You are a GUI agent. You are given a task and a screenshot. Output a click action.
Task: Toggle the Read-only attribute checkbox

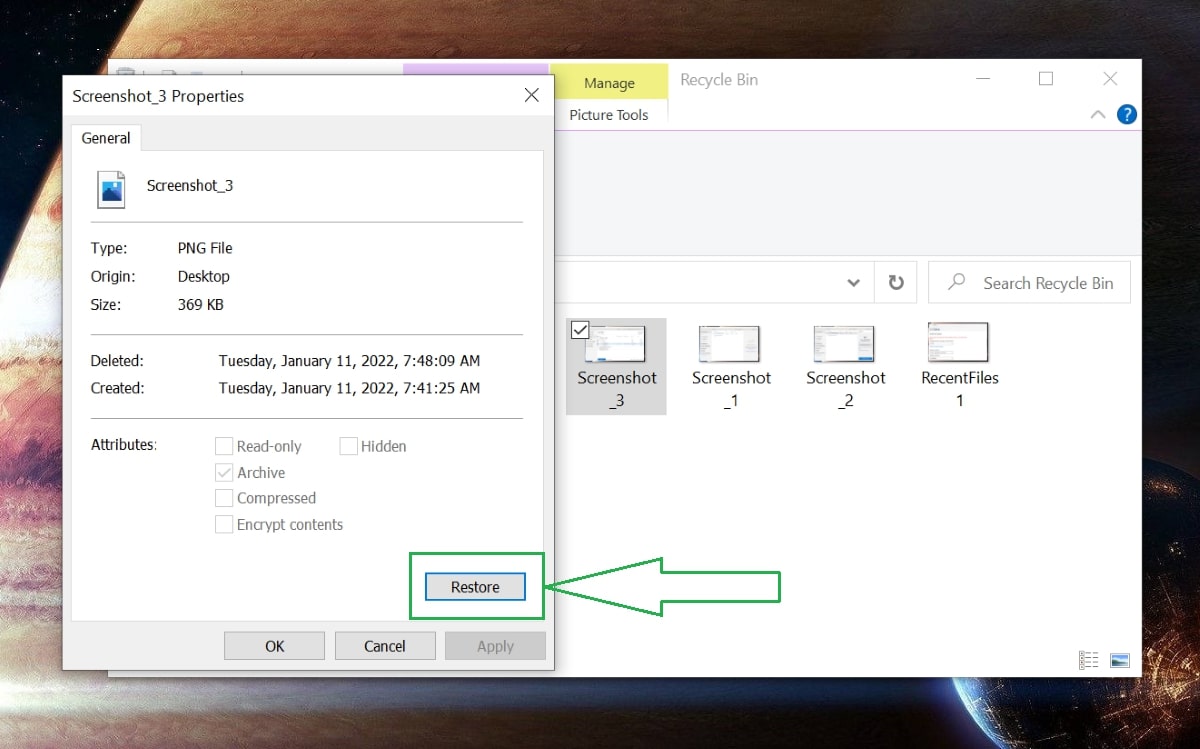(x=224, y=446)
